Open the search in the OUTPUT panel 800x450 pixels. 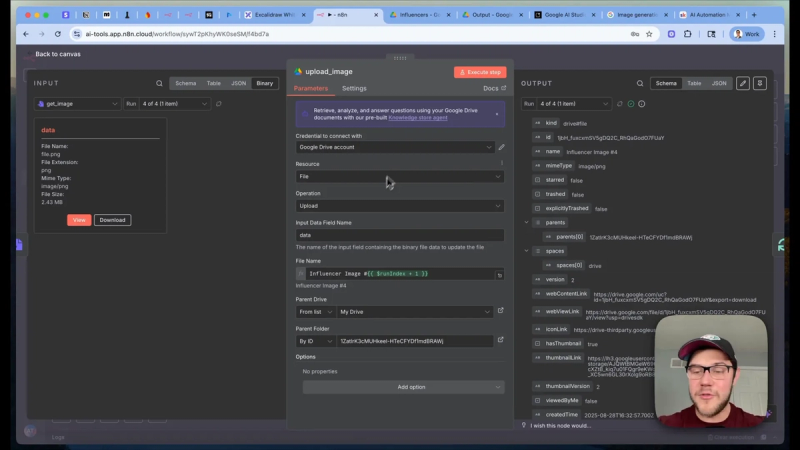tap(640, 83)
